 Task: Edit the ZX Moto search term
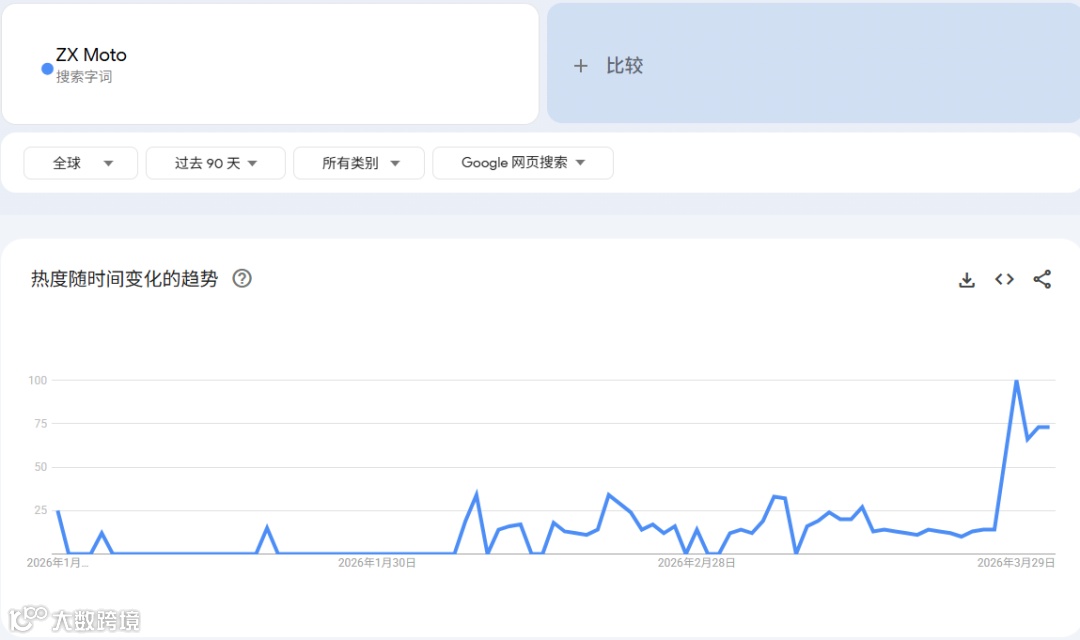point(91,55)
